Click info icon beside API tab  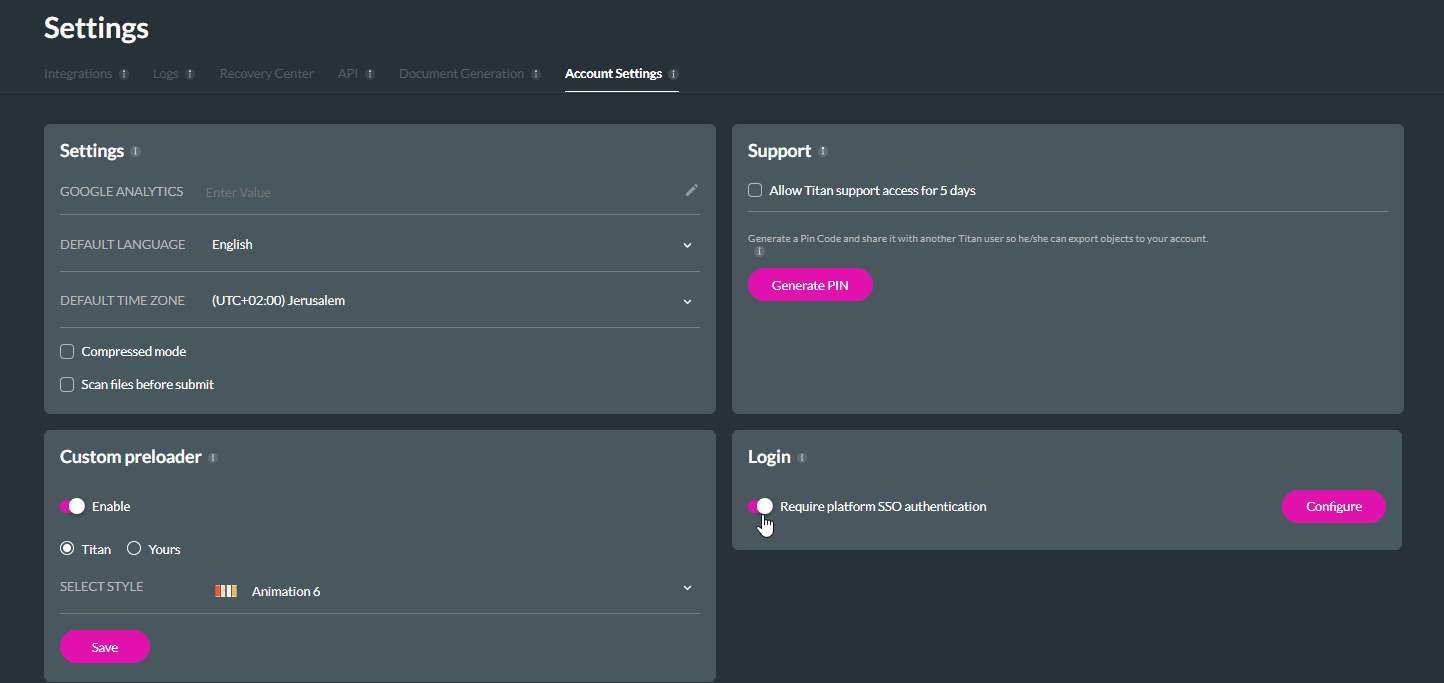pyautogui.click(x=370, y=74)
